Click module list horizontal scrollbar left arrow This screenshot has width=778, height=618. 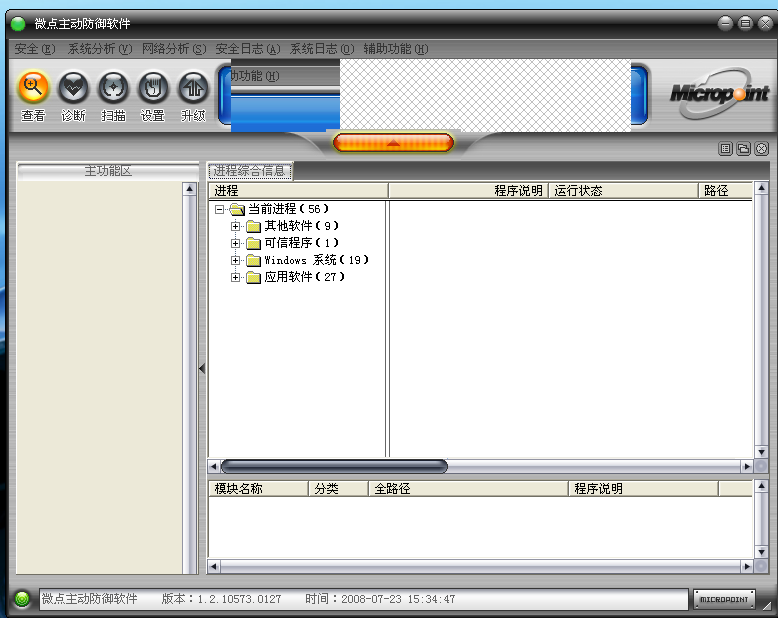pyautogui.click(x=214, y=566)
